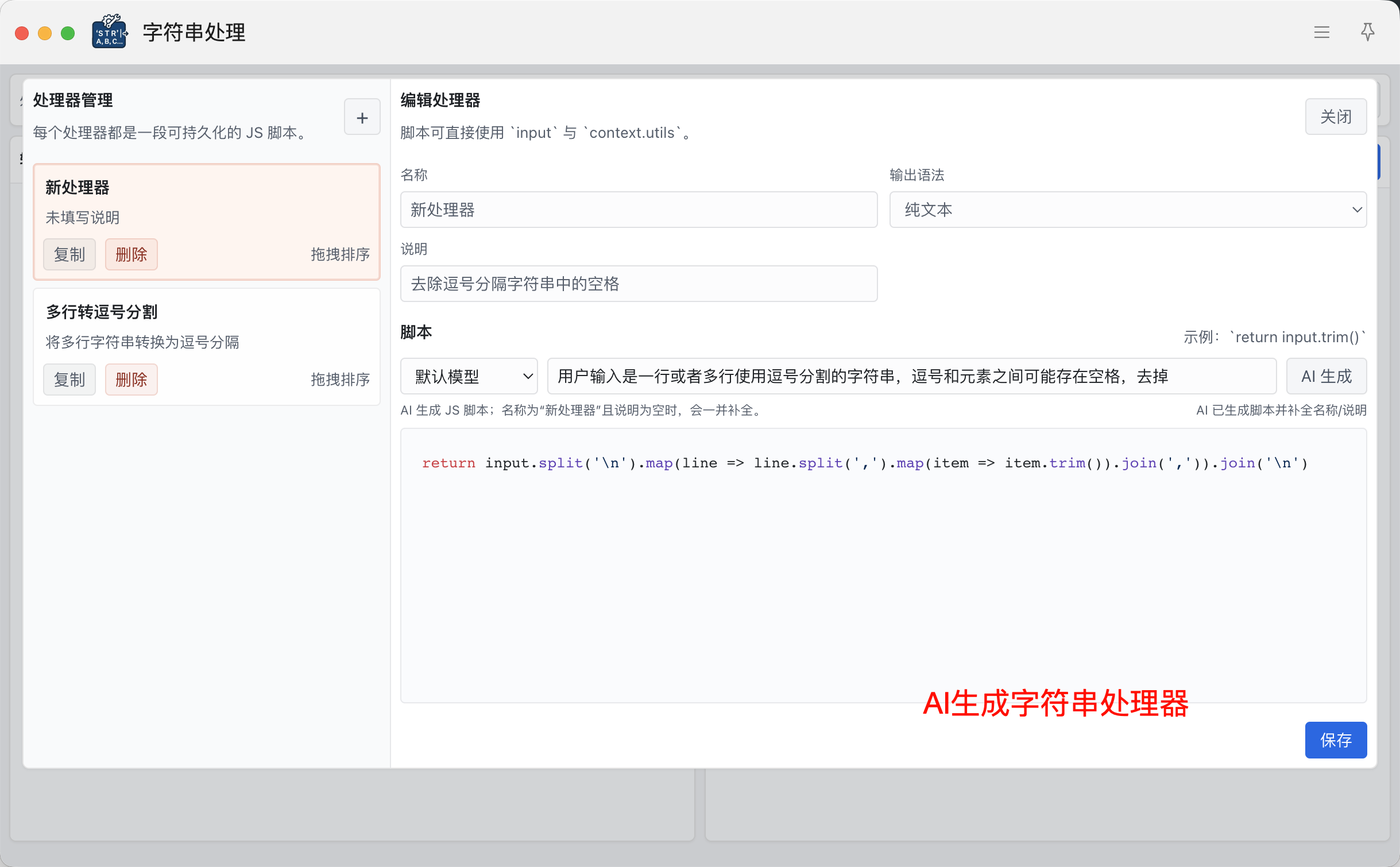Expand the 输出语法 纯文本 dropdown
Viewport: 1400px width, 867px height.
click(1127, 210)
